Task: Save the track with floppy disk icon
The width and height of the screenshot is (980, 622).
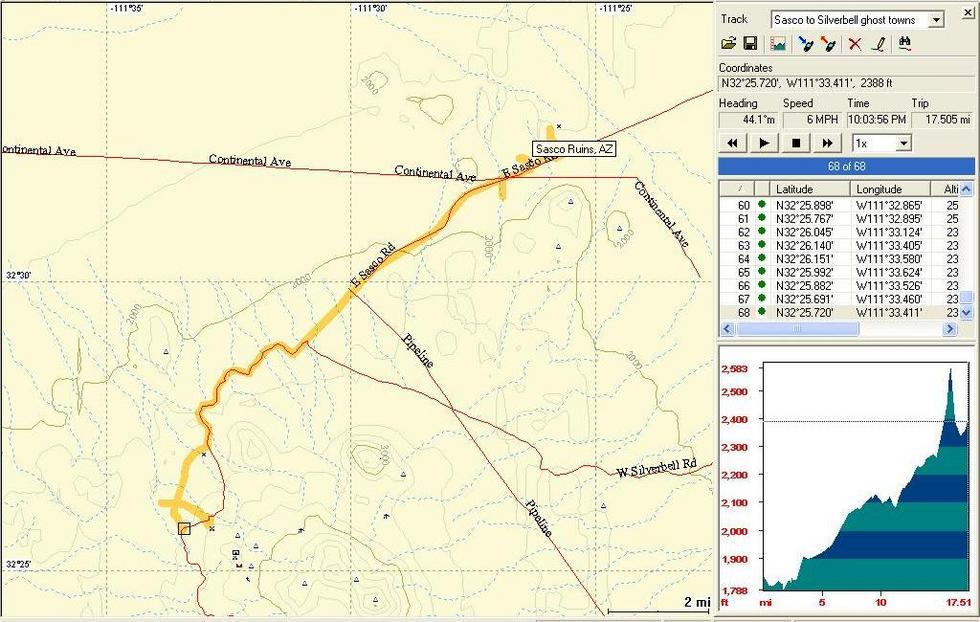Action: coord(750,44)
